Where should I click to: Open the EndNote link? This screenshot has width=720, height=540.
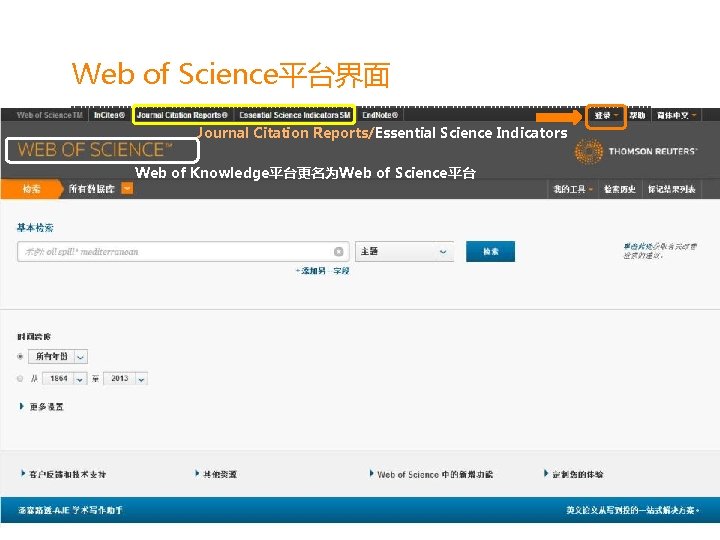point(380,115)
